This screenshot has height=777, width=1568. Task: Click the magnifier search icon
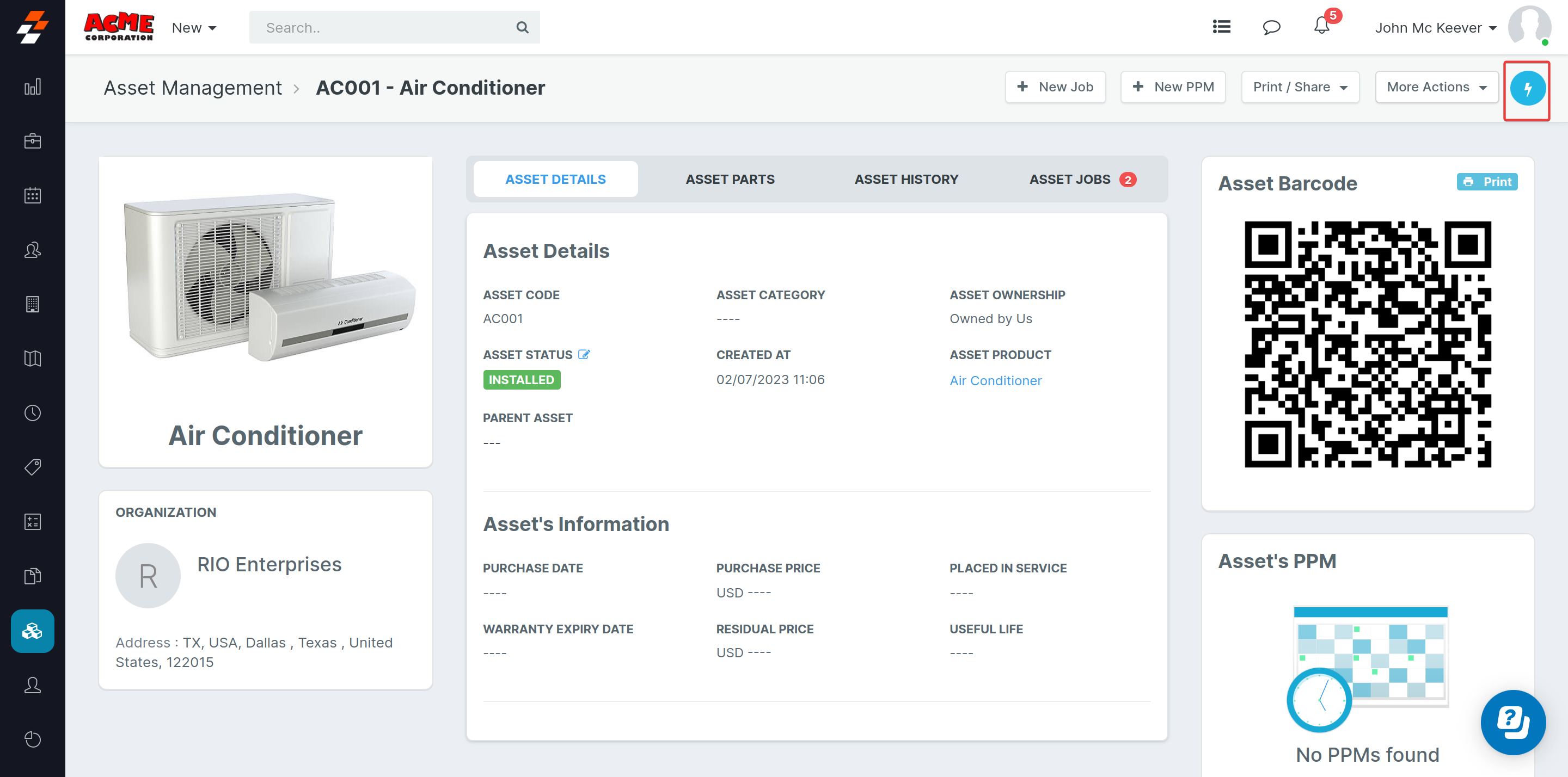coord(522,27)
